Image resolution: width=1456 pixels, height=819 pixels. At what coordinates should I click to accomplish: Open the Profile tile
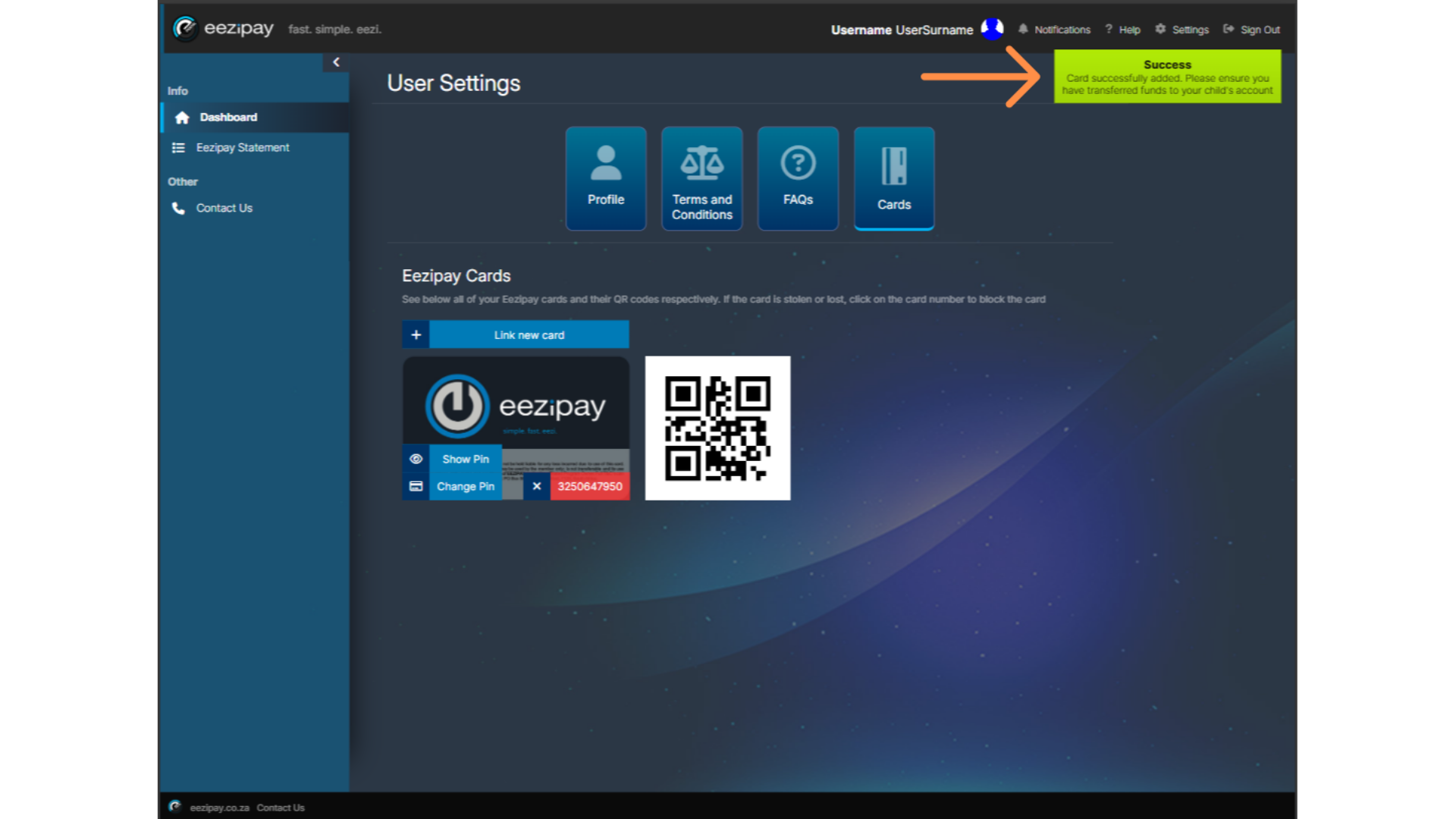606,178
